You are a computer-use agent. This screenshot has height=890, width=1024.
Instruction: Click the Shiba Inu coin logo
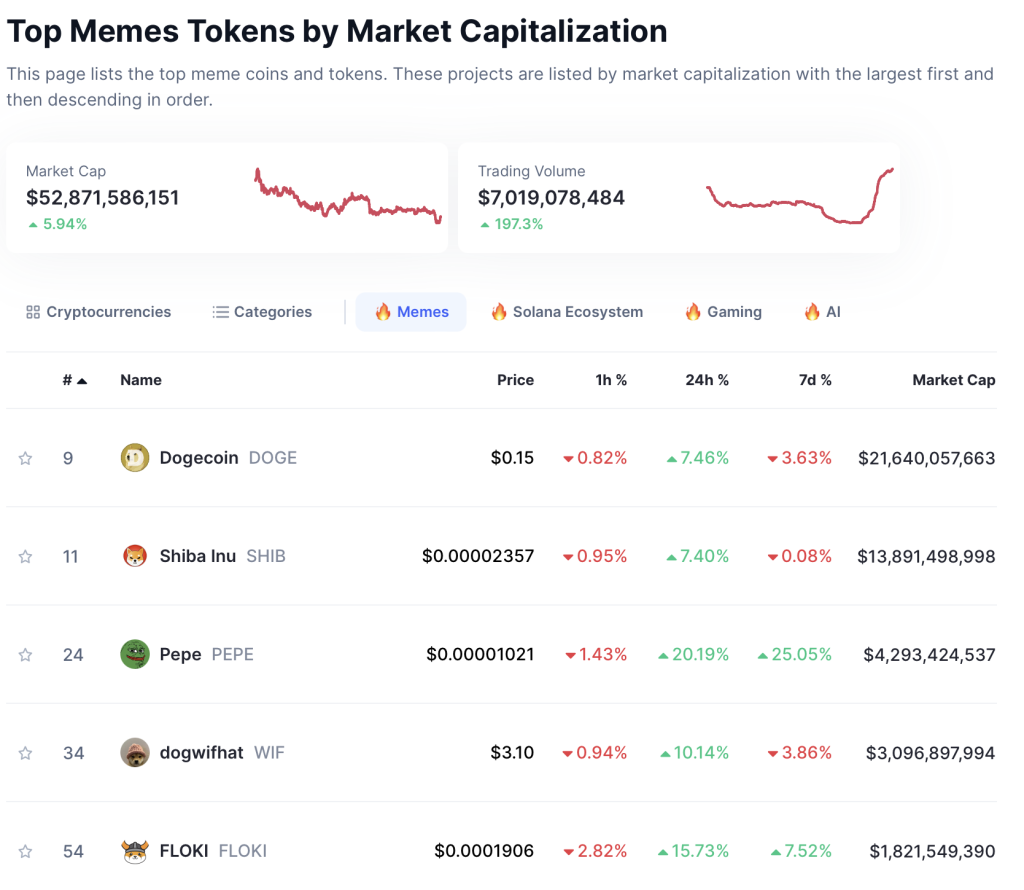pyautogui.click(x=135, y=556)
